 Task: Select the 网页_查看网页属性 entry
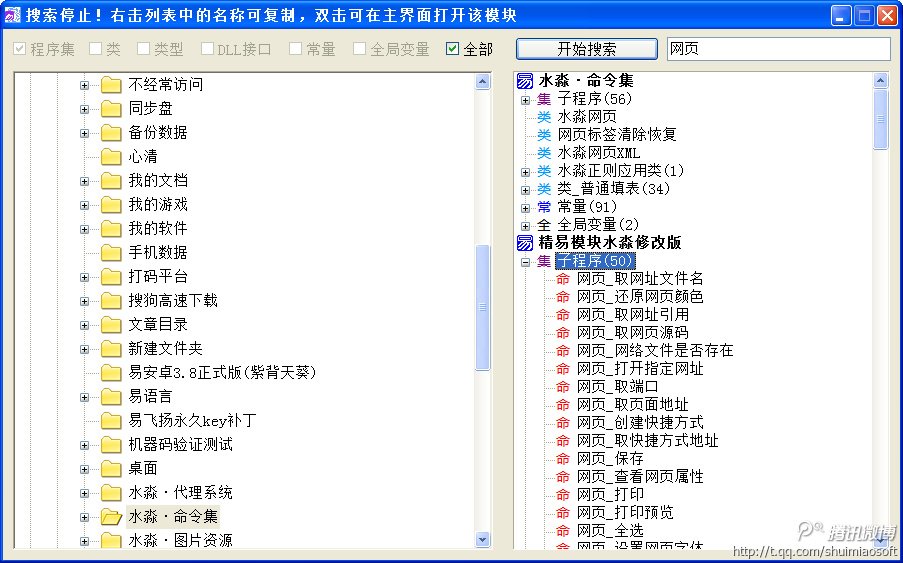click(640, 477)
